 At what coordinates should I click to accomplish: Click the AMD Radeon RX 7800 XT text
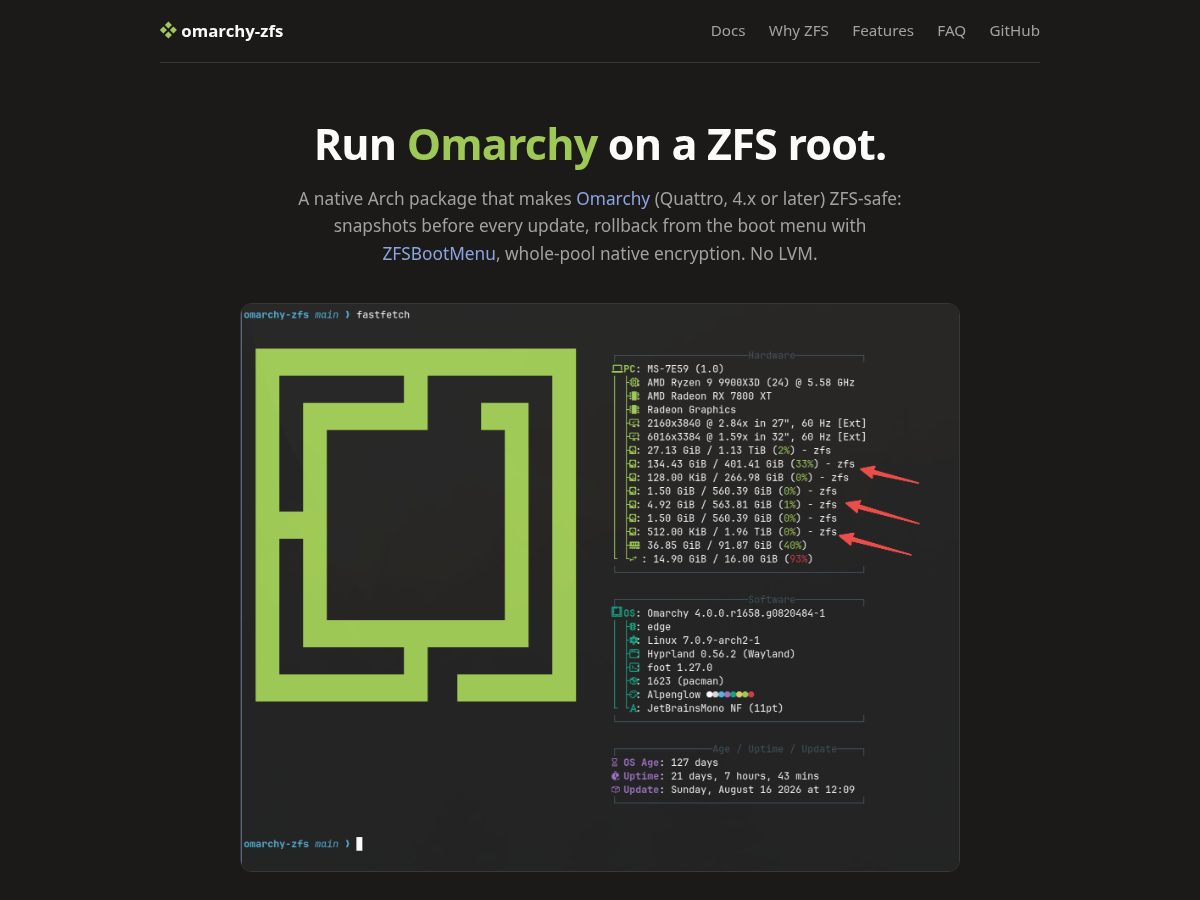pyautogui.click(x=709, y=396)
